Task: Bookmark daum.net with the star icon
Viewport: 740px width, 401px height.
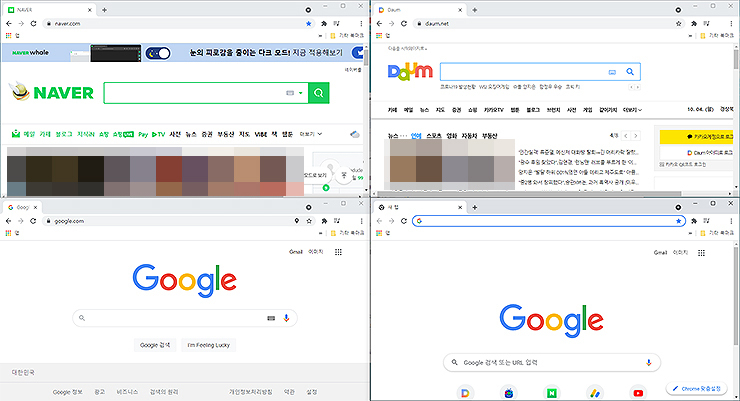Action: [x=679, y=23]
